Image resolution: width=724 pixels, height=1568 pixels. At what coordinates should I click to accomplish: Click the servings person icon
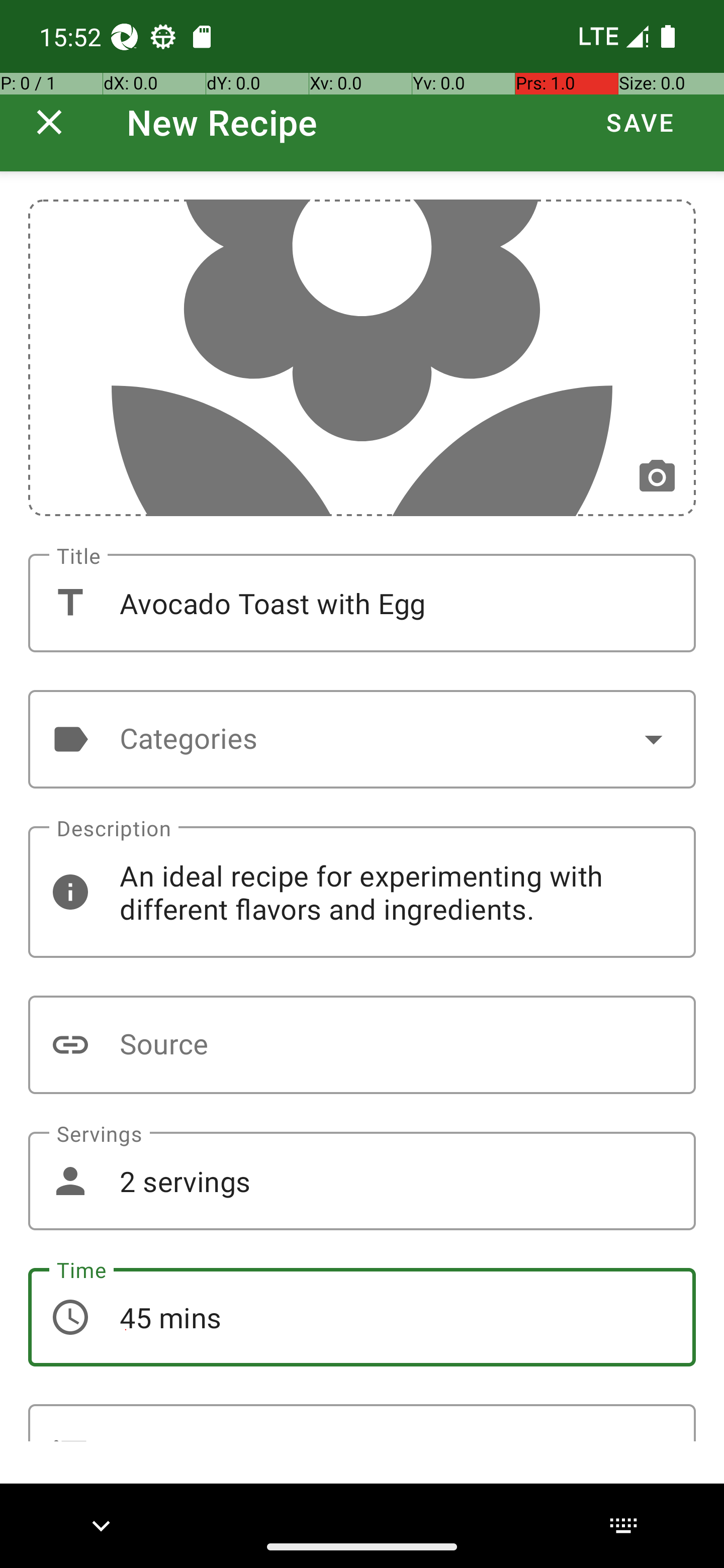tap(70, 1181)
